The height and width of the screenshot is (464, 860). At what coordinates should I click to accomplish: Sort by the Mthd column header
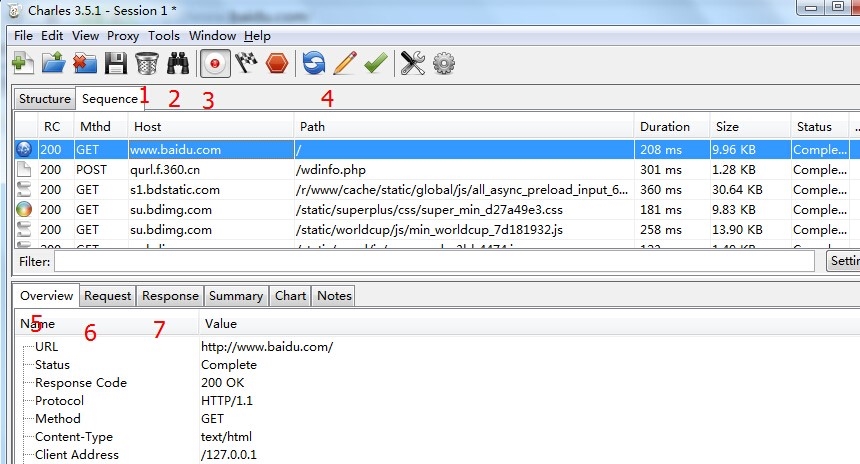click(x=101, y=127)
